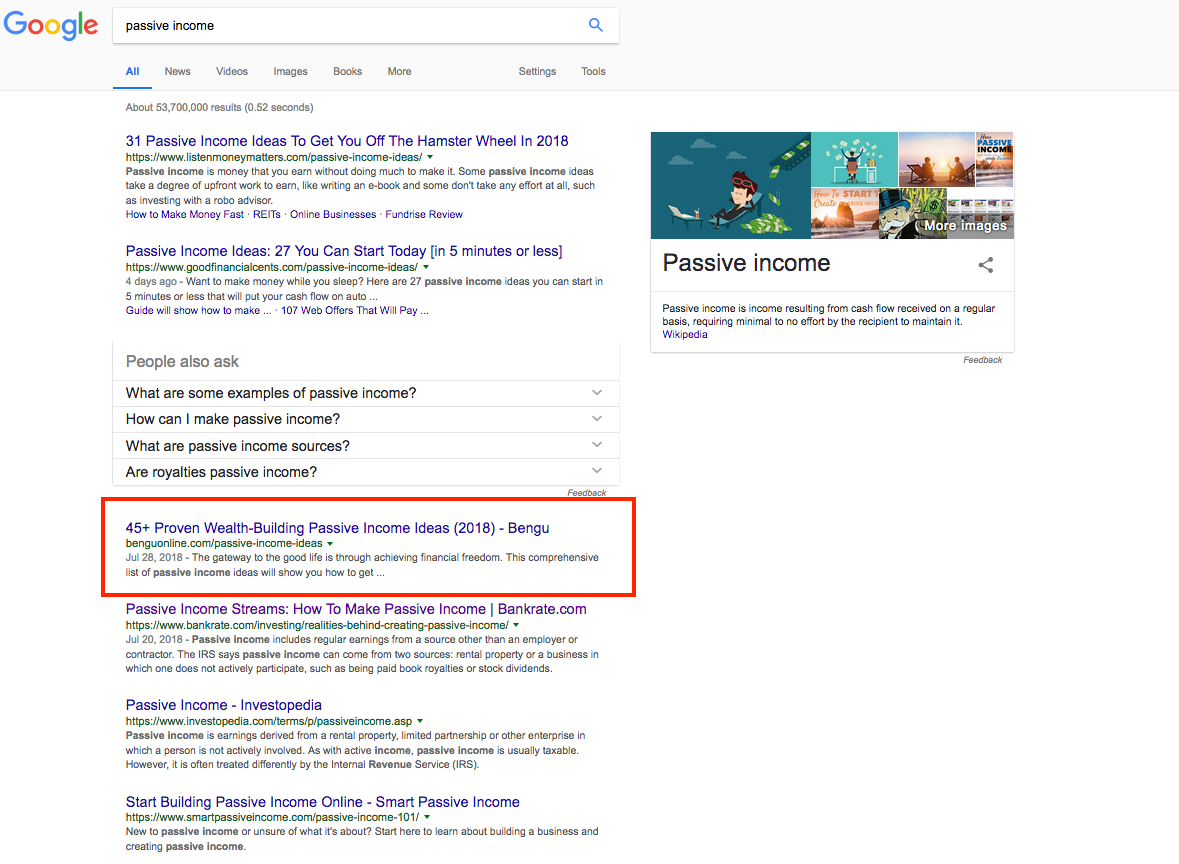1179x864 pixels.
Task: Open the Settings menu
Action: tap(537, 71)
